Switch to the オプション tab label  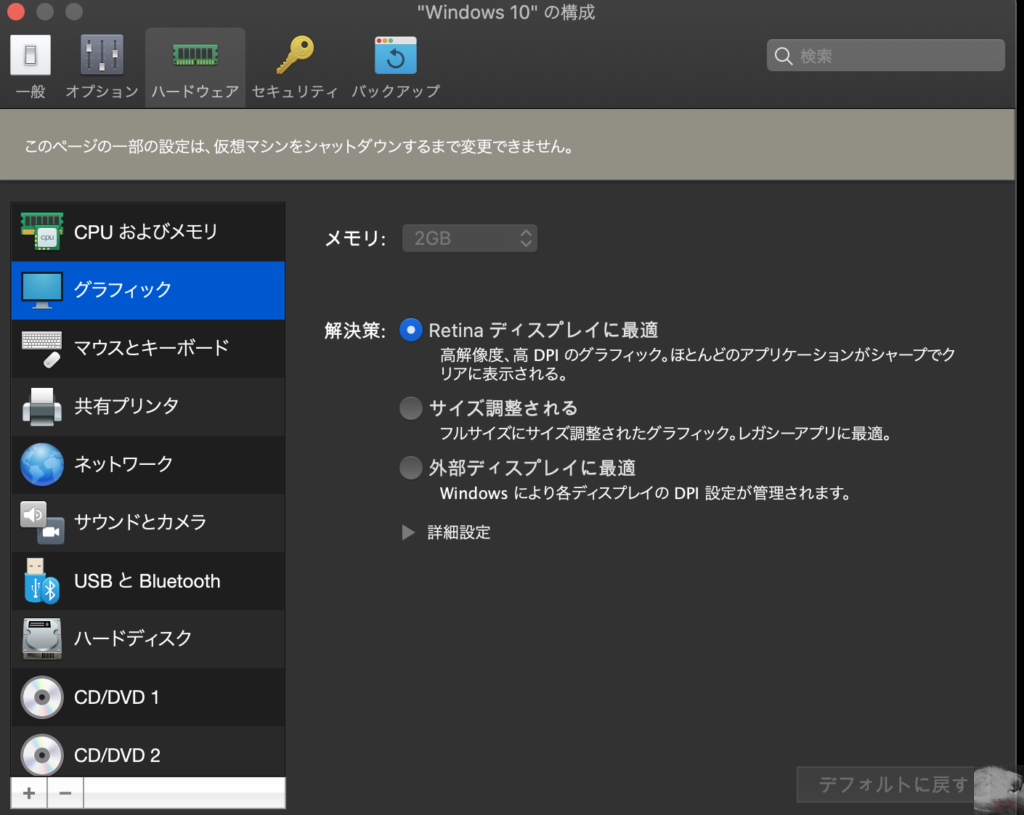coord(102,91)
